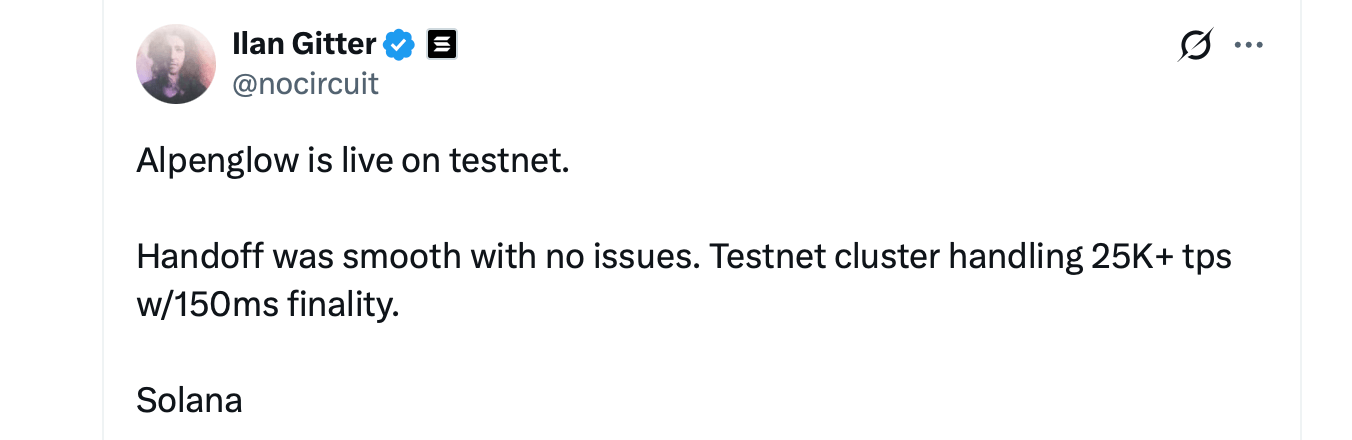Click the 'Solana' line of the post
The width and height of the screenshot is (1352, 440).
[189, 401]
